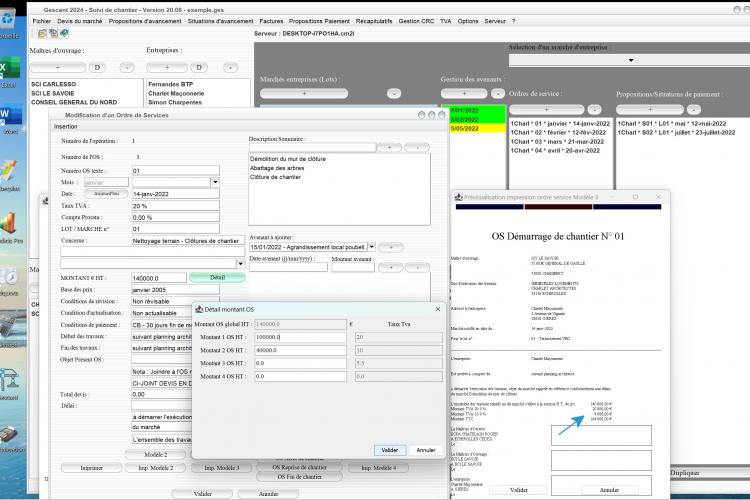750x500 pixels.
Task: Open the Récapitulatifs menu
Action: (374, 21)
